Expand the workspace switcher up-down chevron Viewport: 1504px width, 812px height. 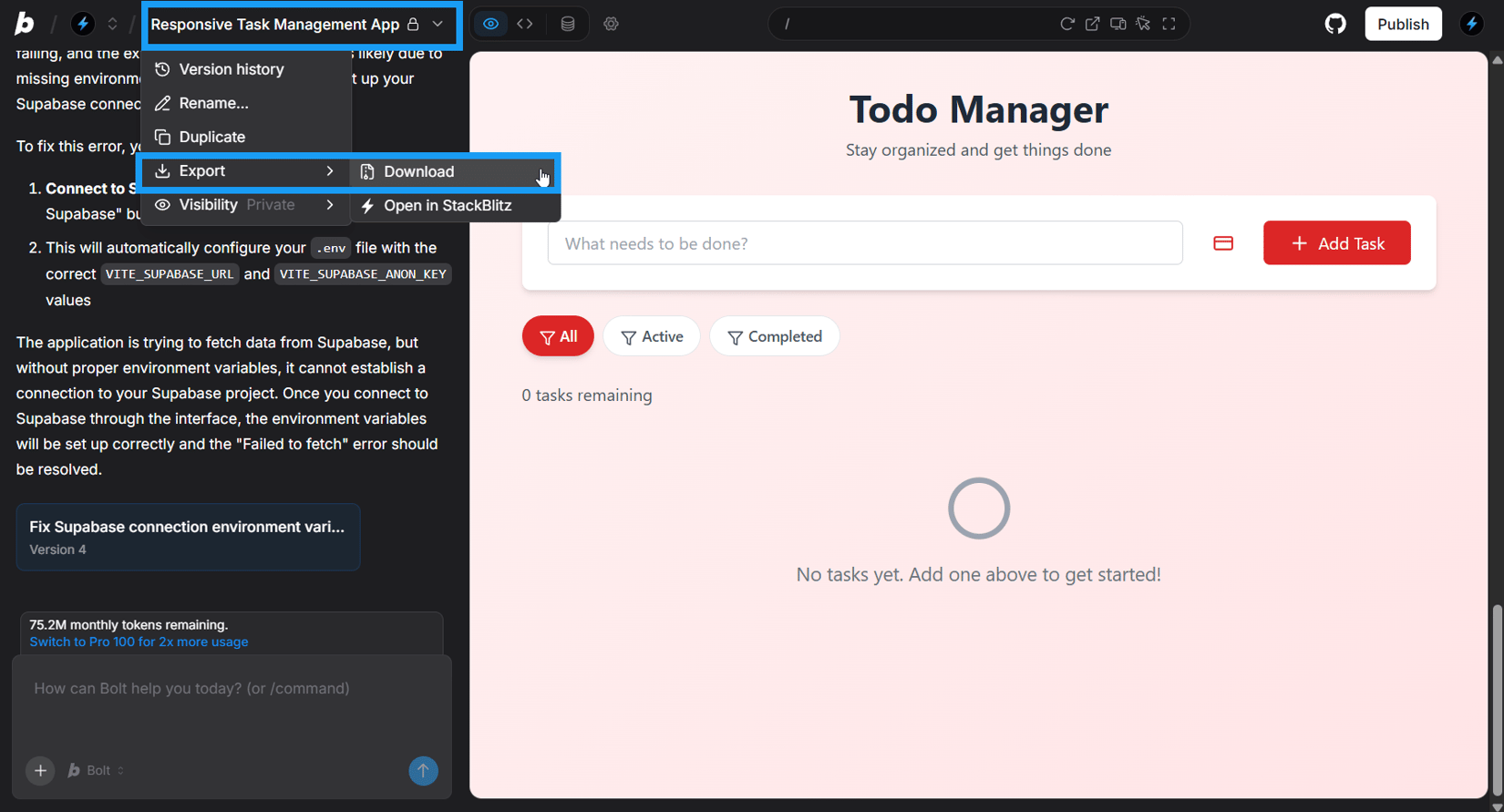[112, 24]
